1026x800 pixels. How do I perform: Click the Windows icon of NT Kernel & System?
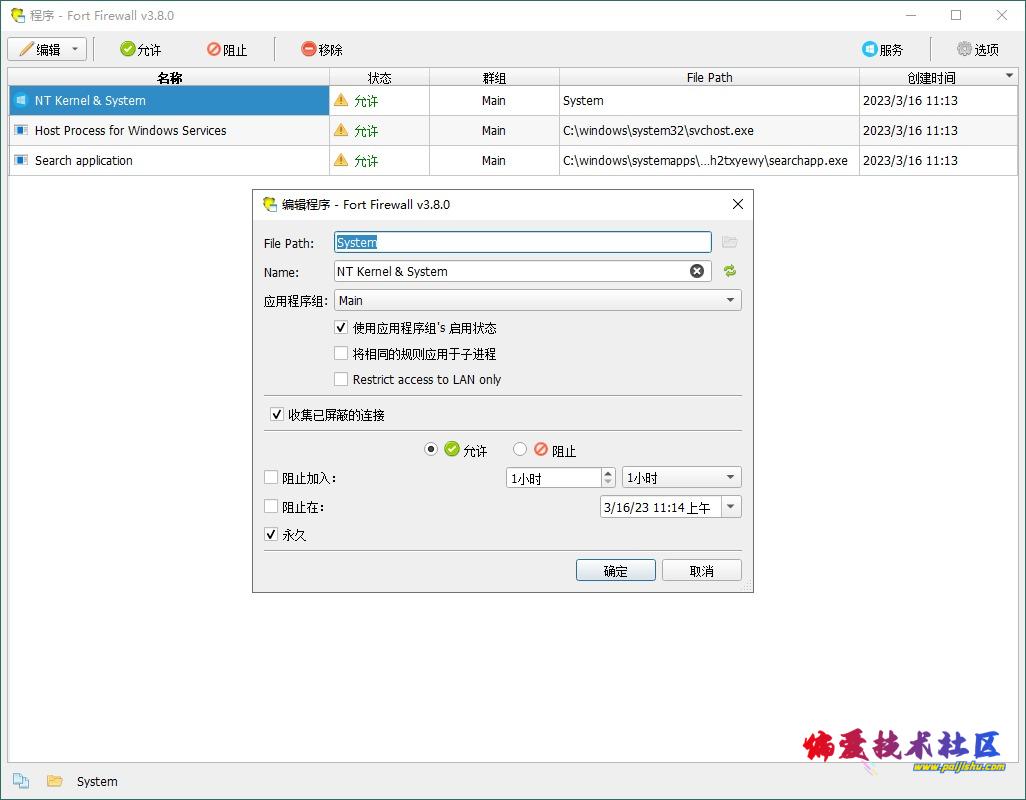[21, 100]
